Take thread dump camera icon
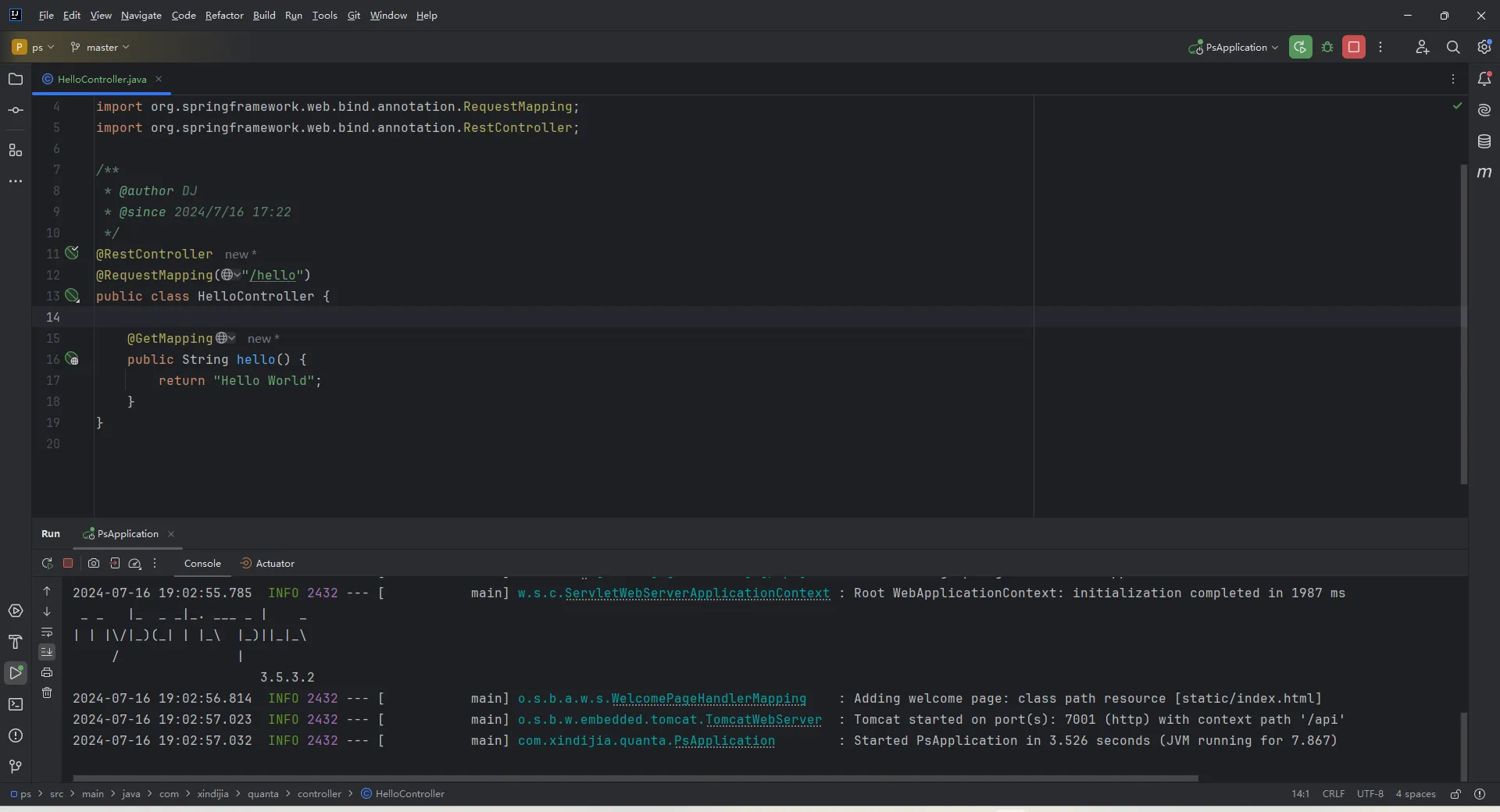Image resolution: width=1500 pixels, height=812 pixels. pos(94,563)
